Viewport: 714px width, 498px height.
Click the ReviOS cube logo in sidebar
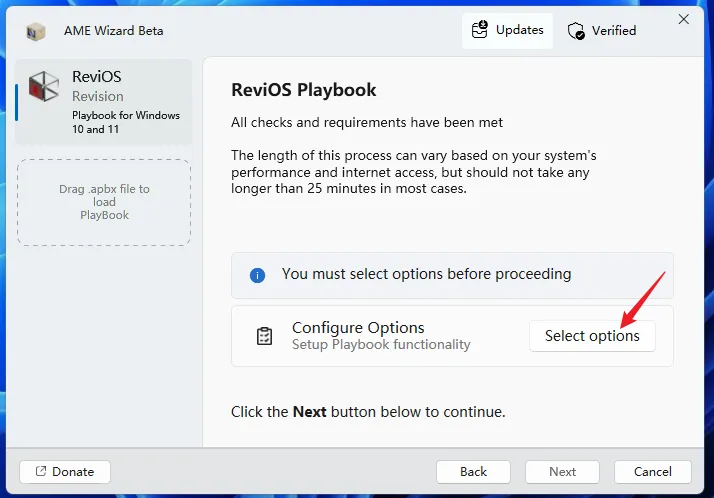[44, 88]
